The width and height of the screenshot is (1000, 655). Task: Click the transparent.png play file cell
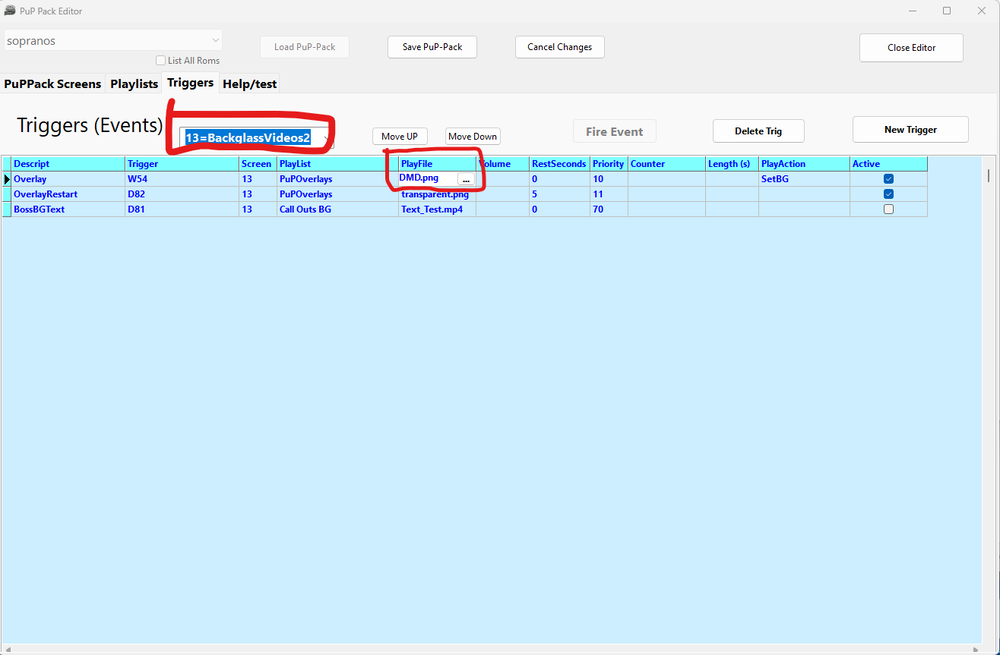pos(437,194)
